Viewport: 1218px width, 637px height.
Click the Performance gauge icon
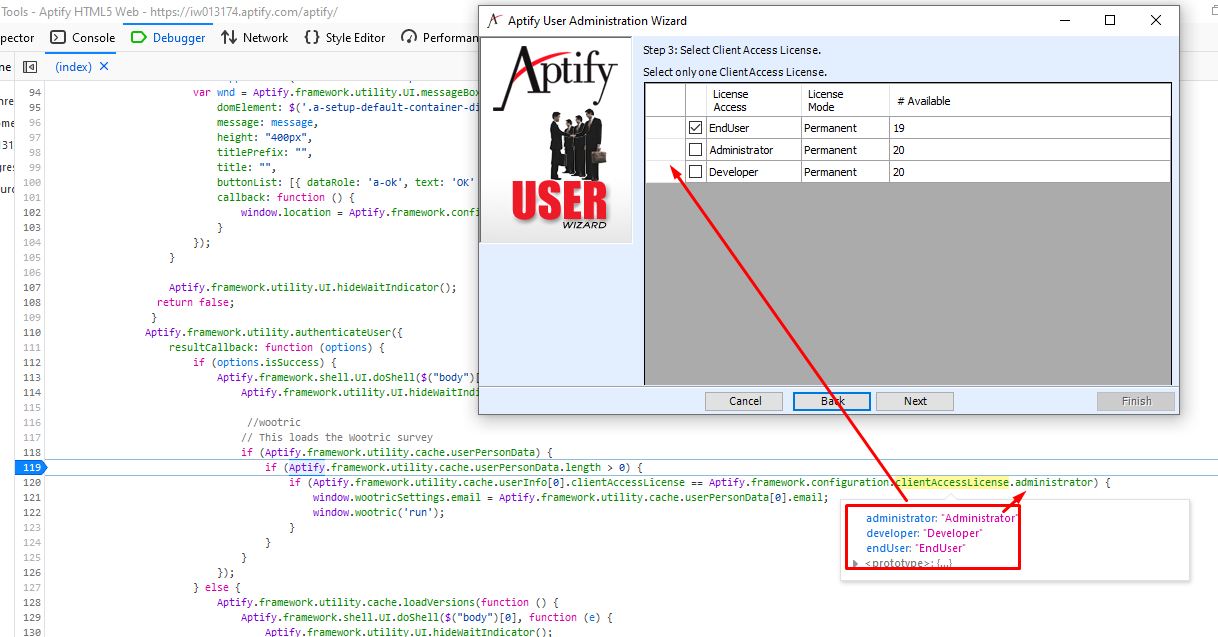408,37
